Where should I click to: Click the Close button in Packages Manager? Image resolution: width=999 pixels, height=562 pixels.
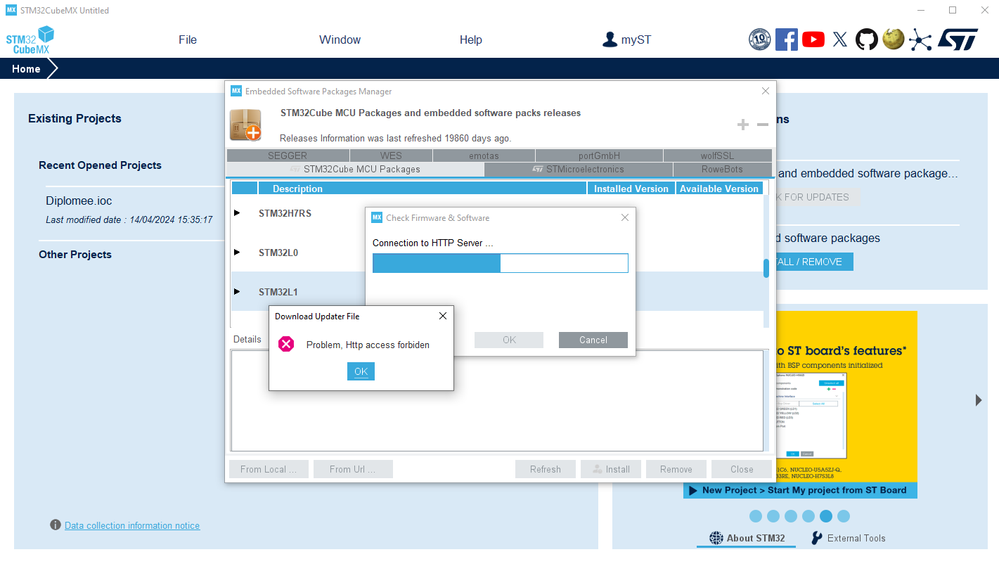click(x=742, y=469)
